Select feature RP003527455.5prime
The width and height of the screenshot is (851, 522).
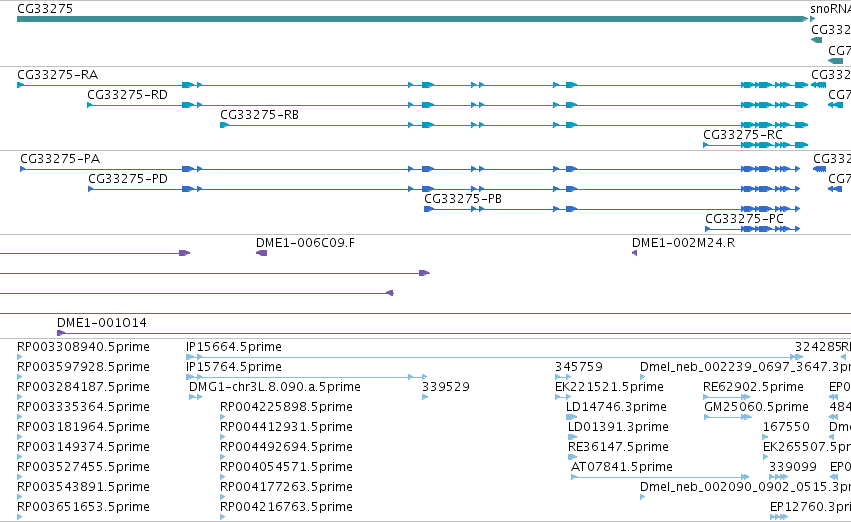(84, 467)
